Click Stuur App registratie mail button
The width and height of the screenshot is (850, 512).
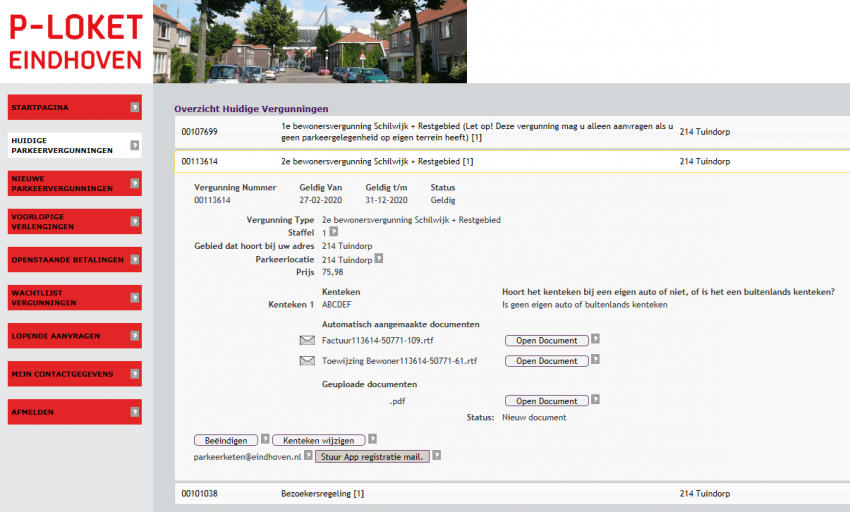click(372, 456)
